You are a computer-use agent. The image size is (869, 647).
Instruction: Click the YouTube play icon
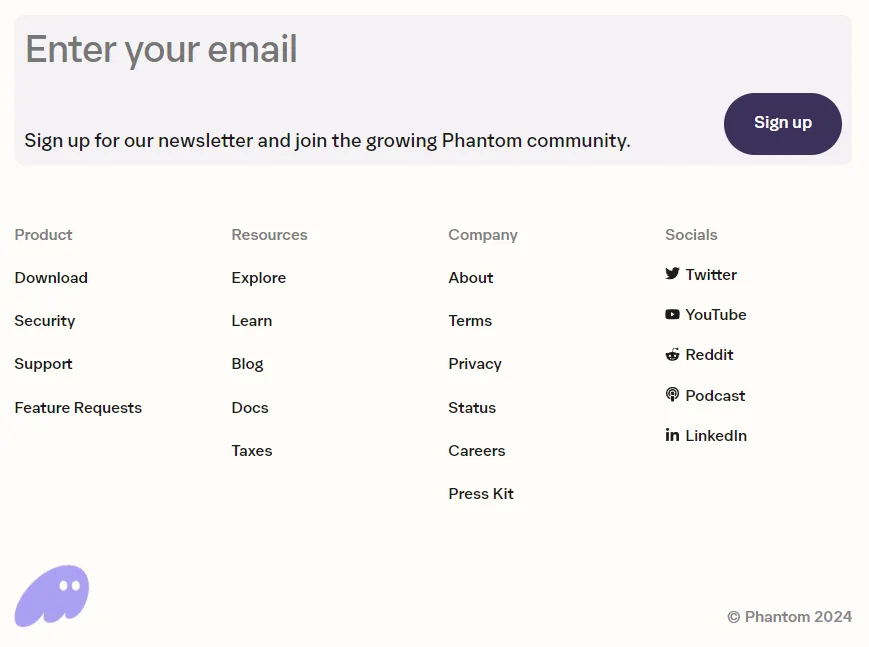click(672, 314)
